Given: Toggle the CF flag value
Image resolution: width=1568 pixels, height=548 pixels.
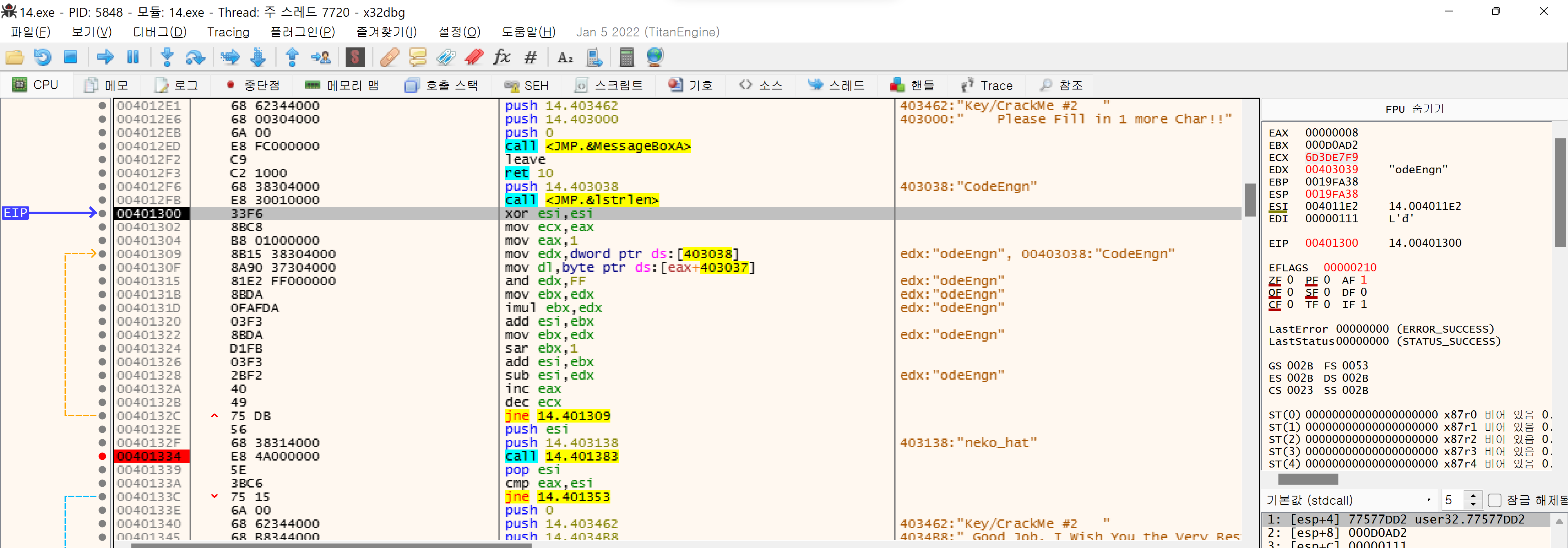Looking at the screenshot, I should 1289,304.
